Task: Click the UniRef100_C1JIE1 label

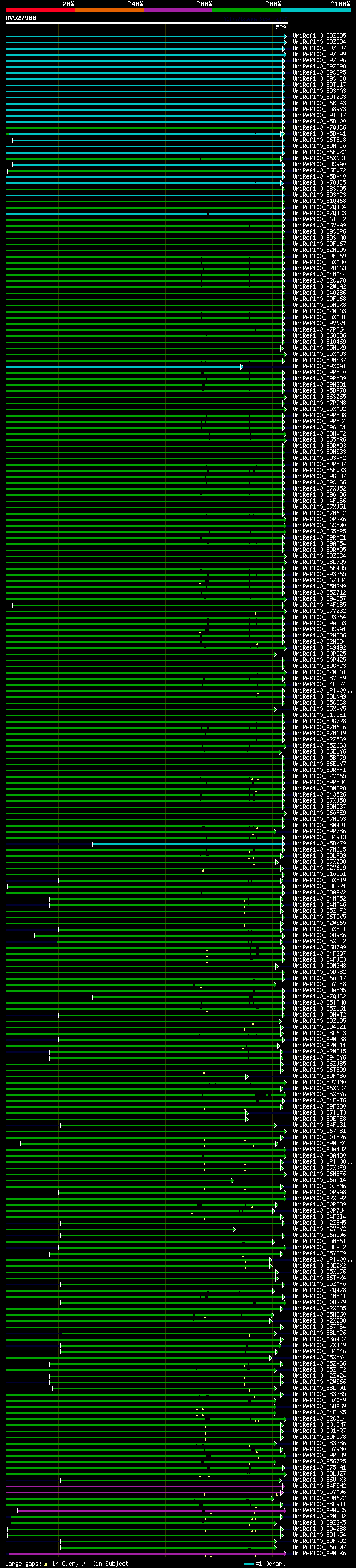Action: [319, 715]
